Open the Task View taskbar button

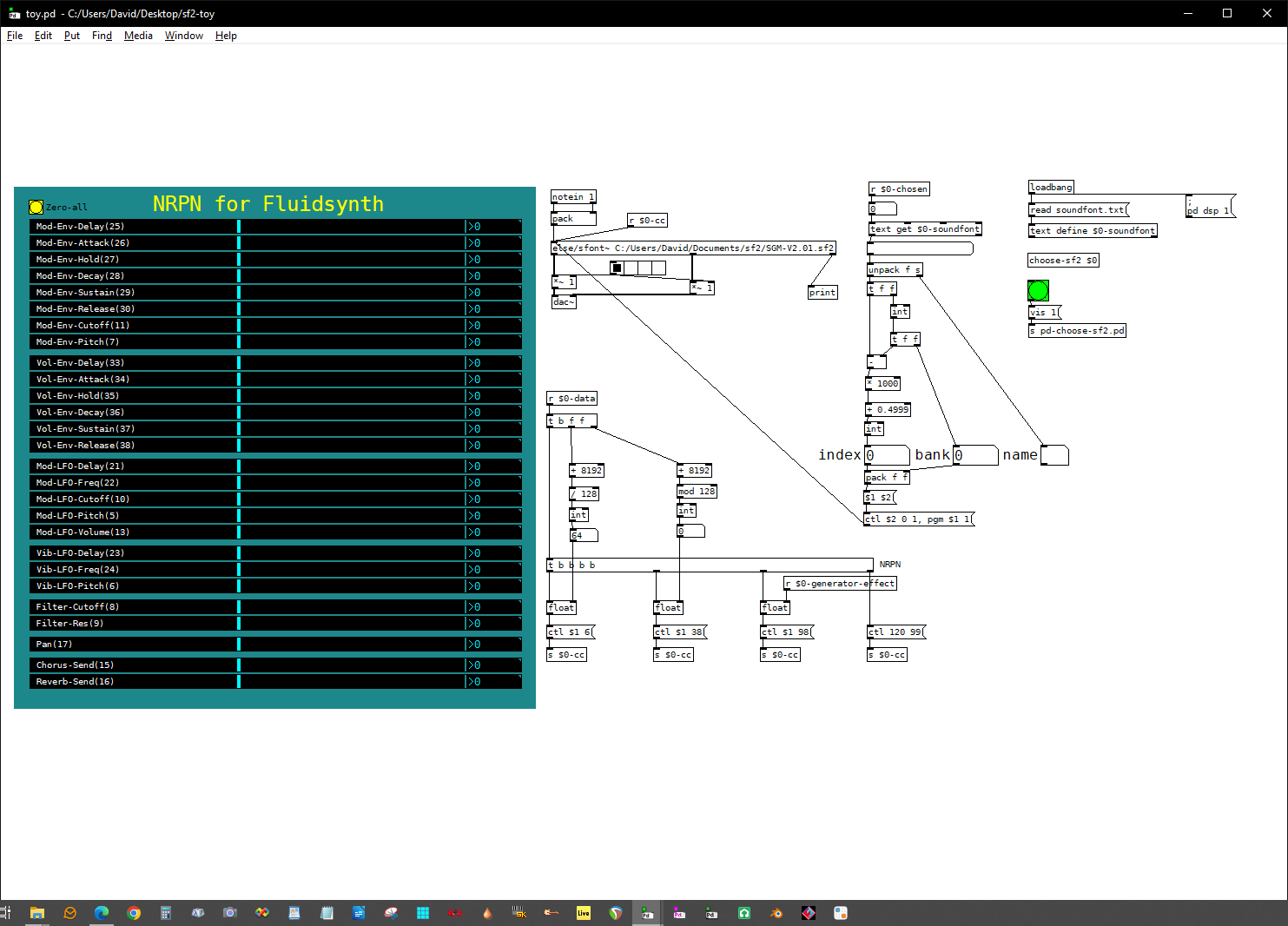click(5, 913)
